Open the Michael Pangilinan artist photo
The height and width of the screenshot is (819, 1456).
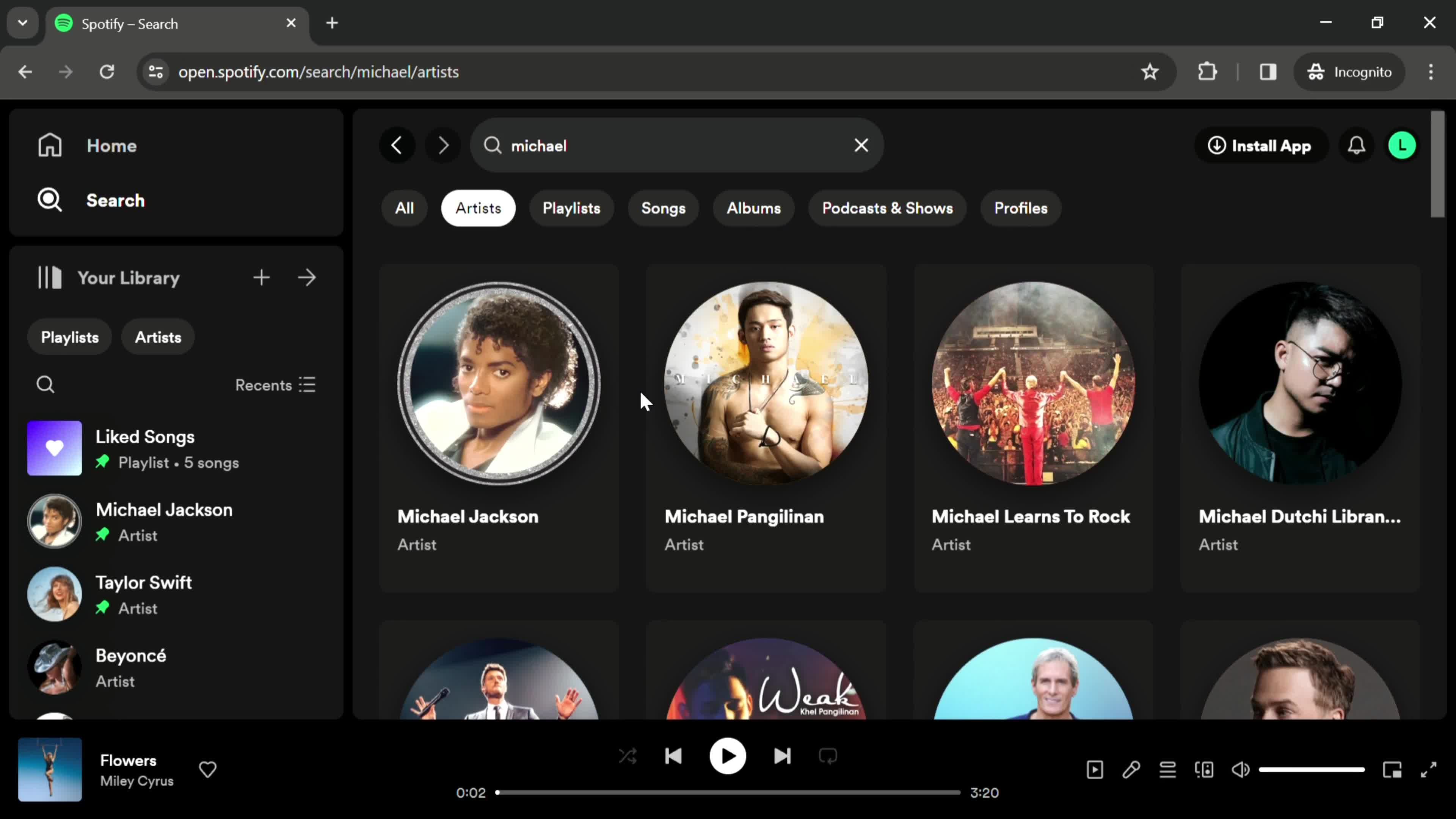point(766,383)
